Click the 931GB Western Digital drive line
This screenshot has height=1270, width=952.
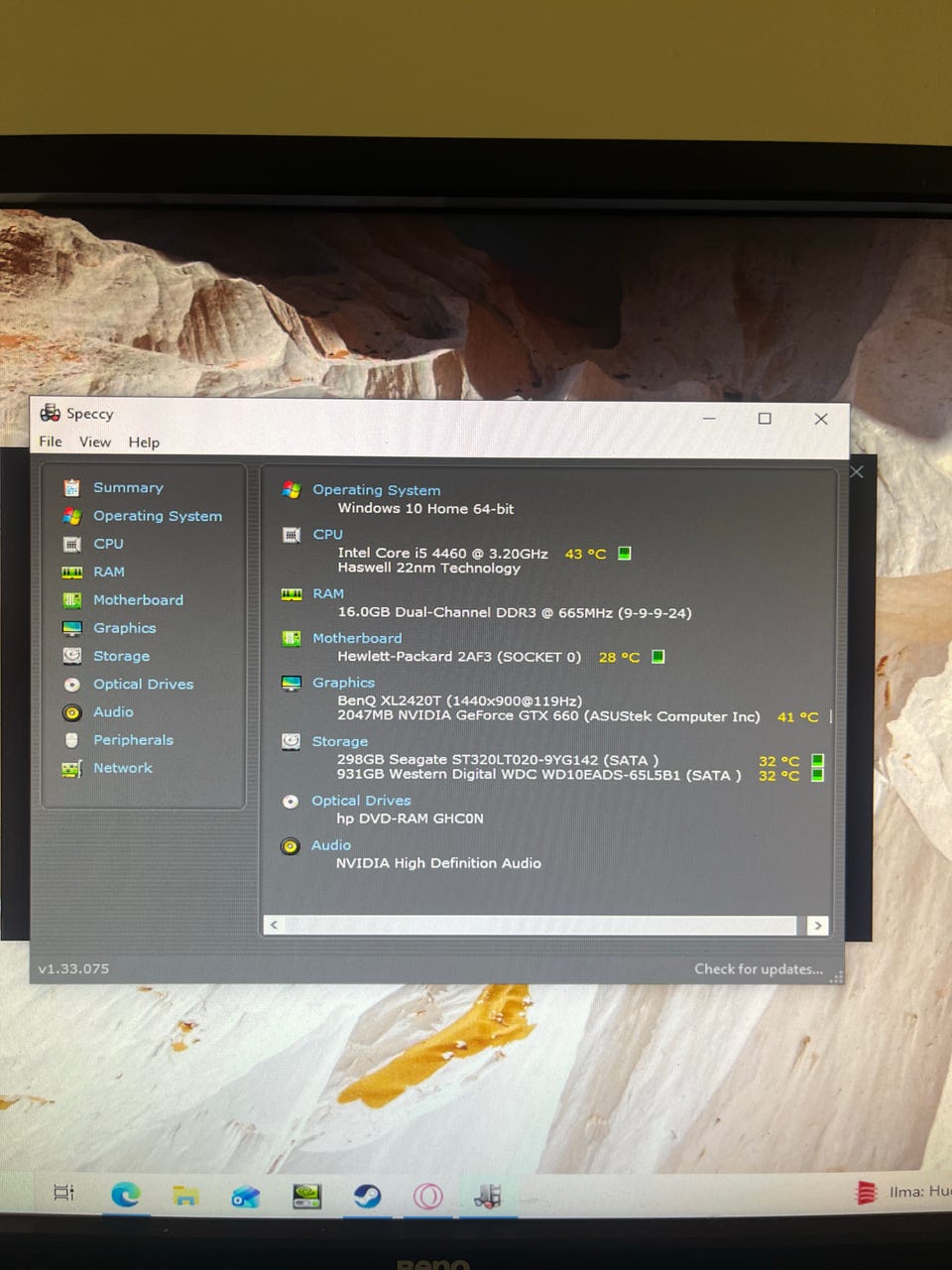click(x=538, y=775)
